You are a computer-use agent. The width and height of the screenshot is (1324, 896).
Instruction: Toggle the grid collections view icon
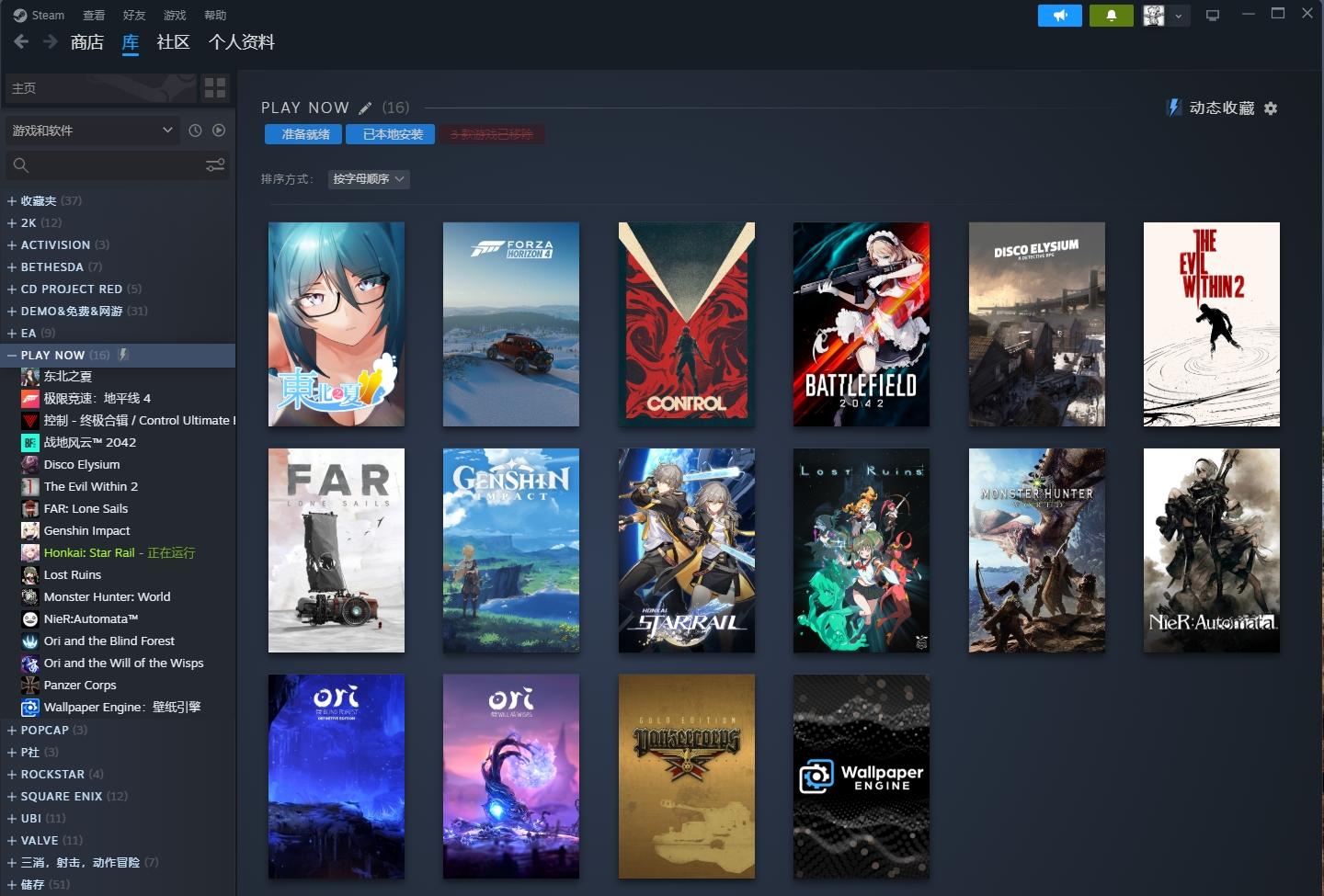215,88
